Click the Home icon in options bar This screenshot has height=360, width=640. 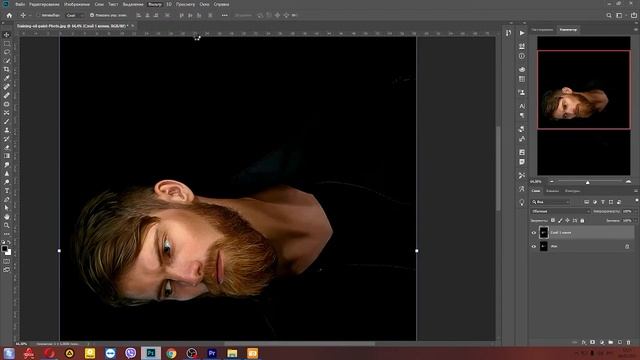pyautogui.click(x=9, y=15)
